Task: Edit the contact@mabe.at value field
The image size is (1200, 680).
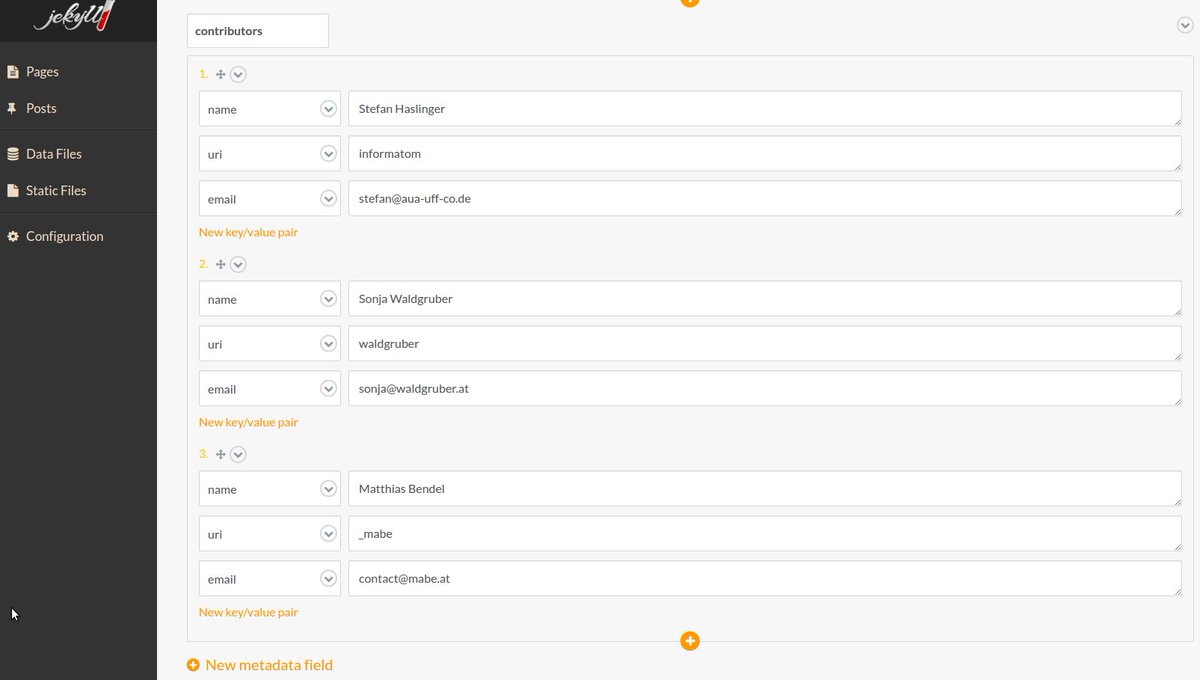Action: [x=765, y=579]
